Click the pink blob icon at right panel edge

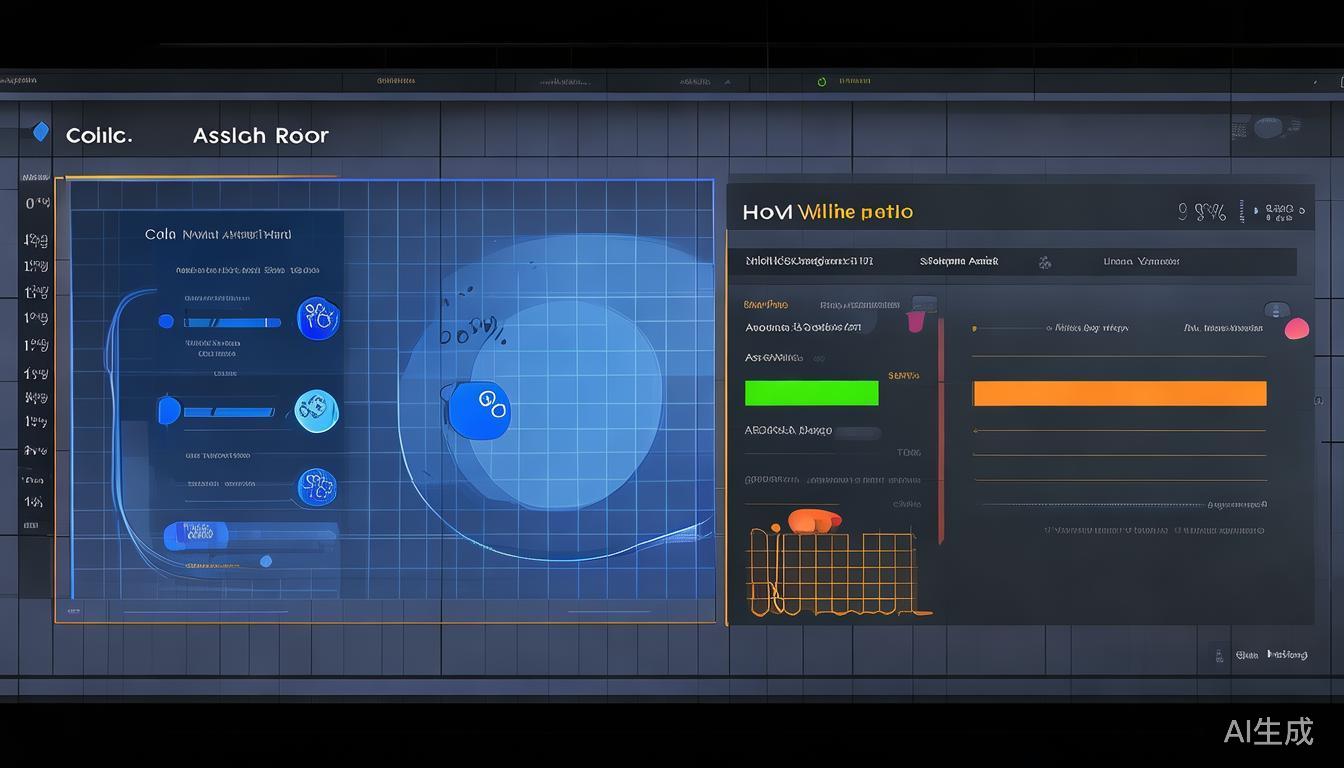(x=1296, y=328)
